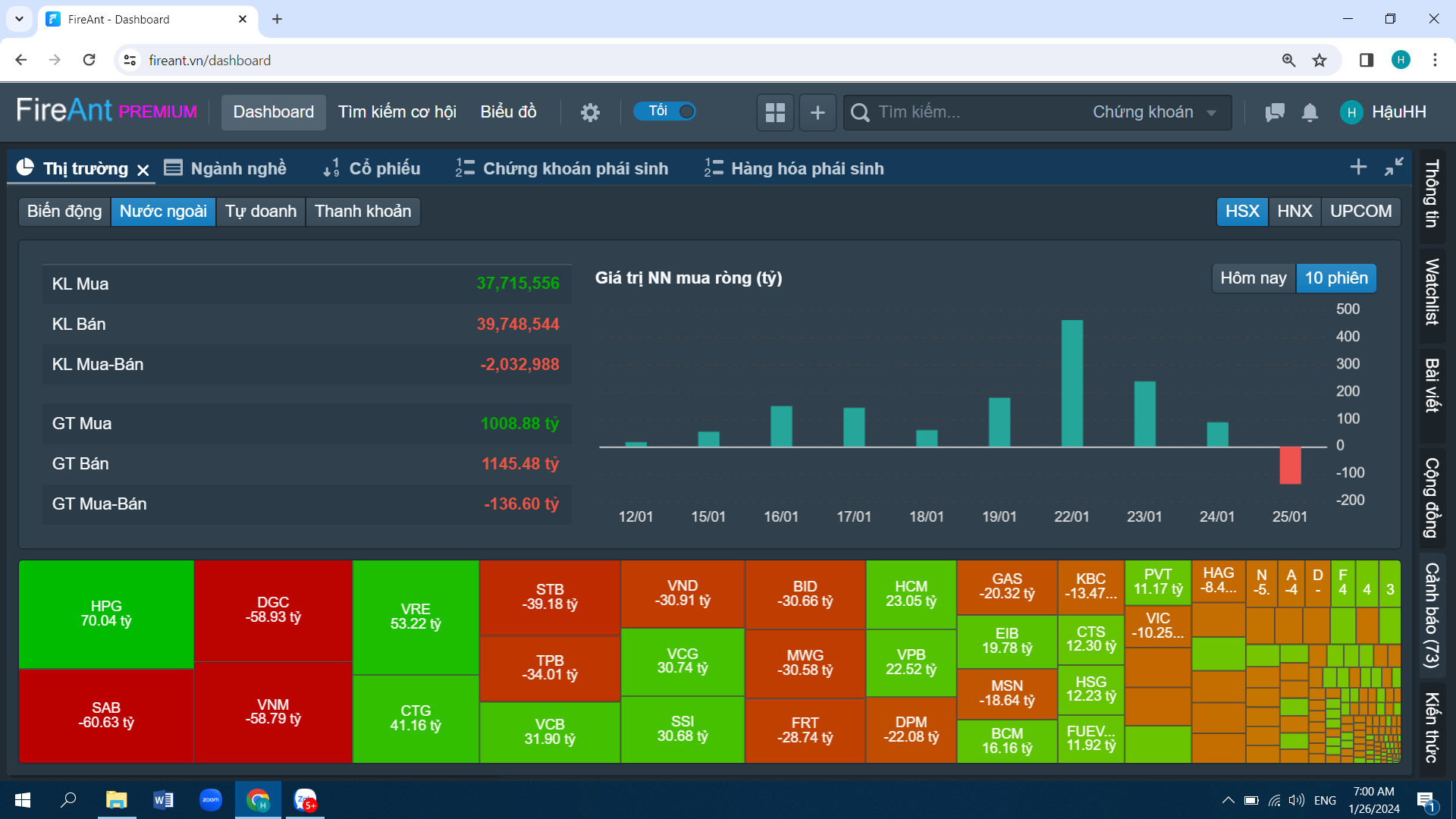The width and height of the screenshot is (1456, 819).
Task: Select the Tự doanh filter button
Action: click(260, 212)
